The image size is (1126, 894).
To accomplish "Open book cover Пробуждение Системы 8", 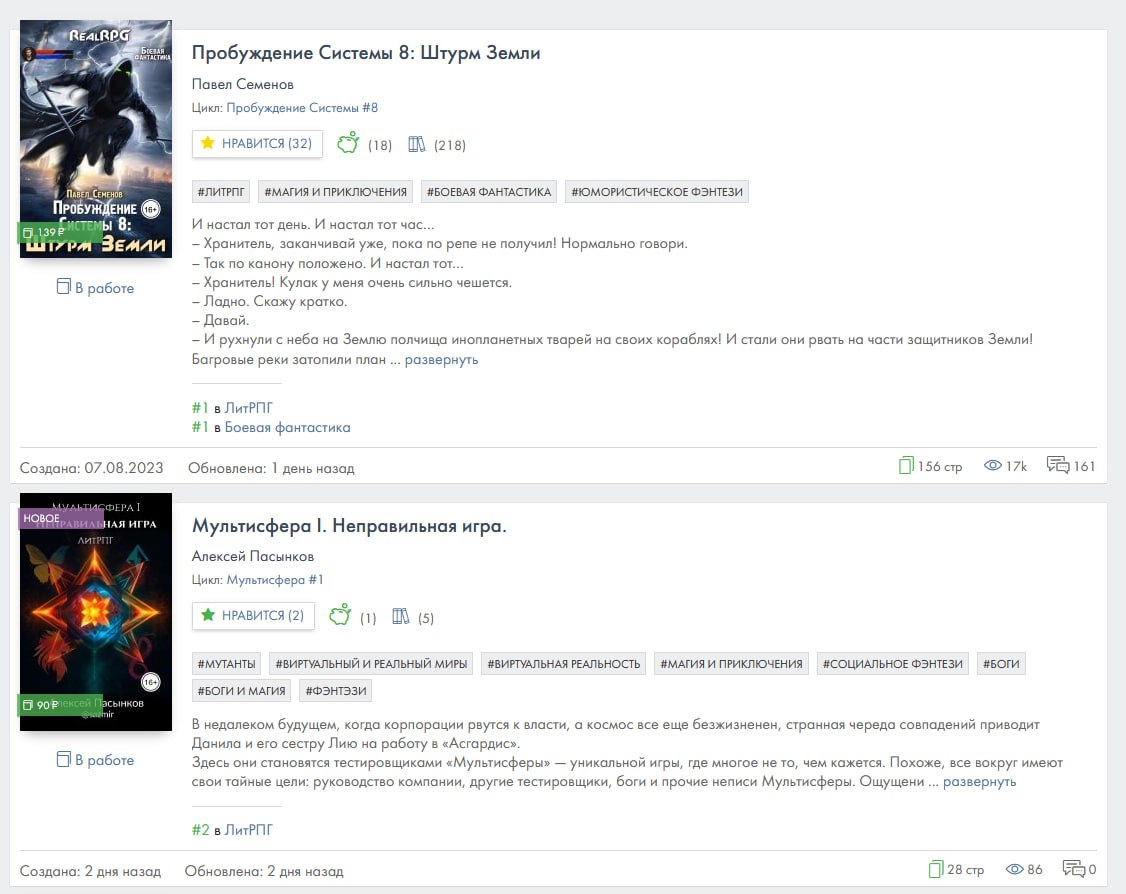I will coord(96,139).
